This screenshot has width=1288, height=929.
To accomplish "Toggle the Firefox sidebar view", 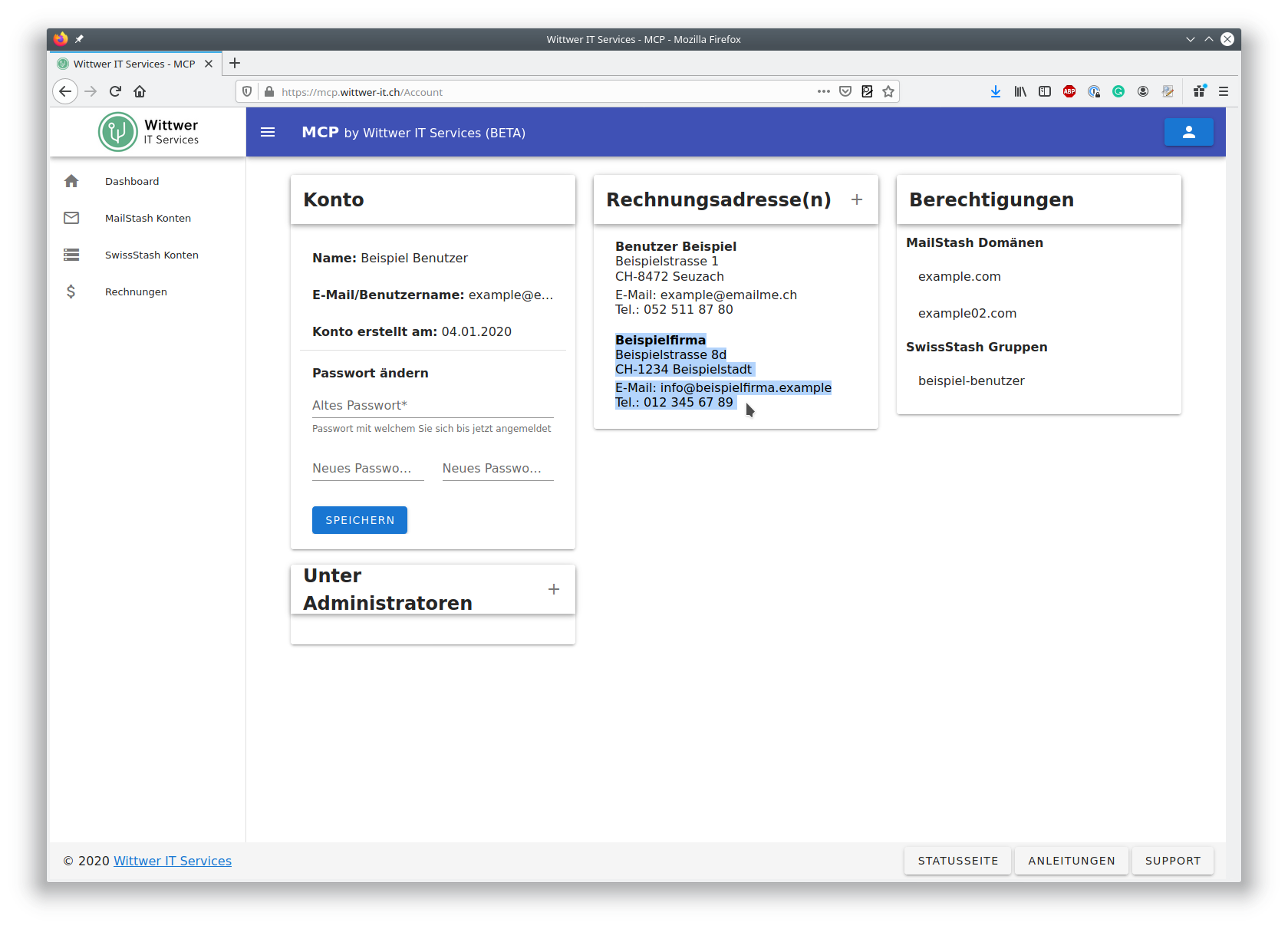I will [1045, 91].
